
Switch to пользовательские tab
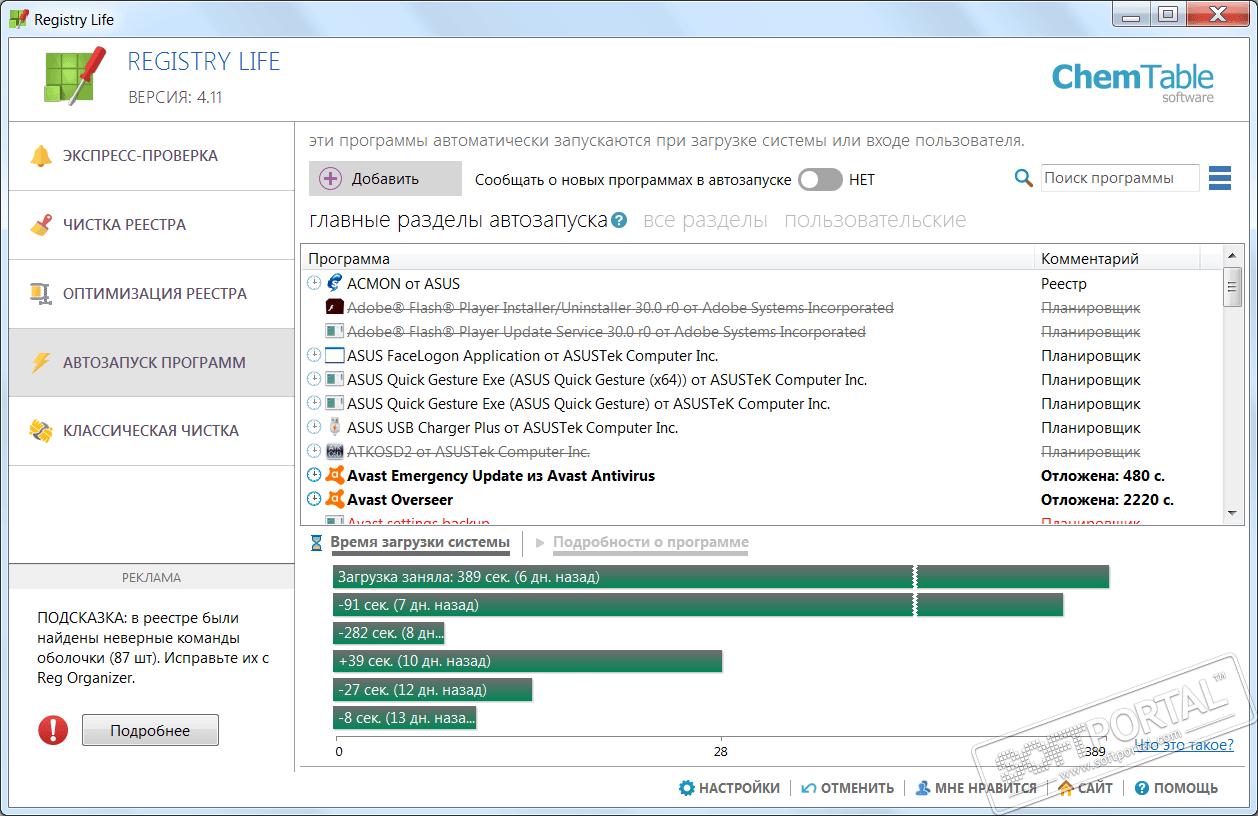pyautogui.click(x=875, y=220)
